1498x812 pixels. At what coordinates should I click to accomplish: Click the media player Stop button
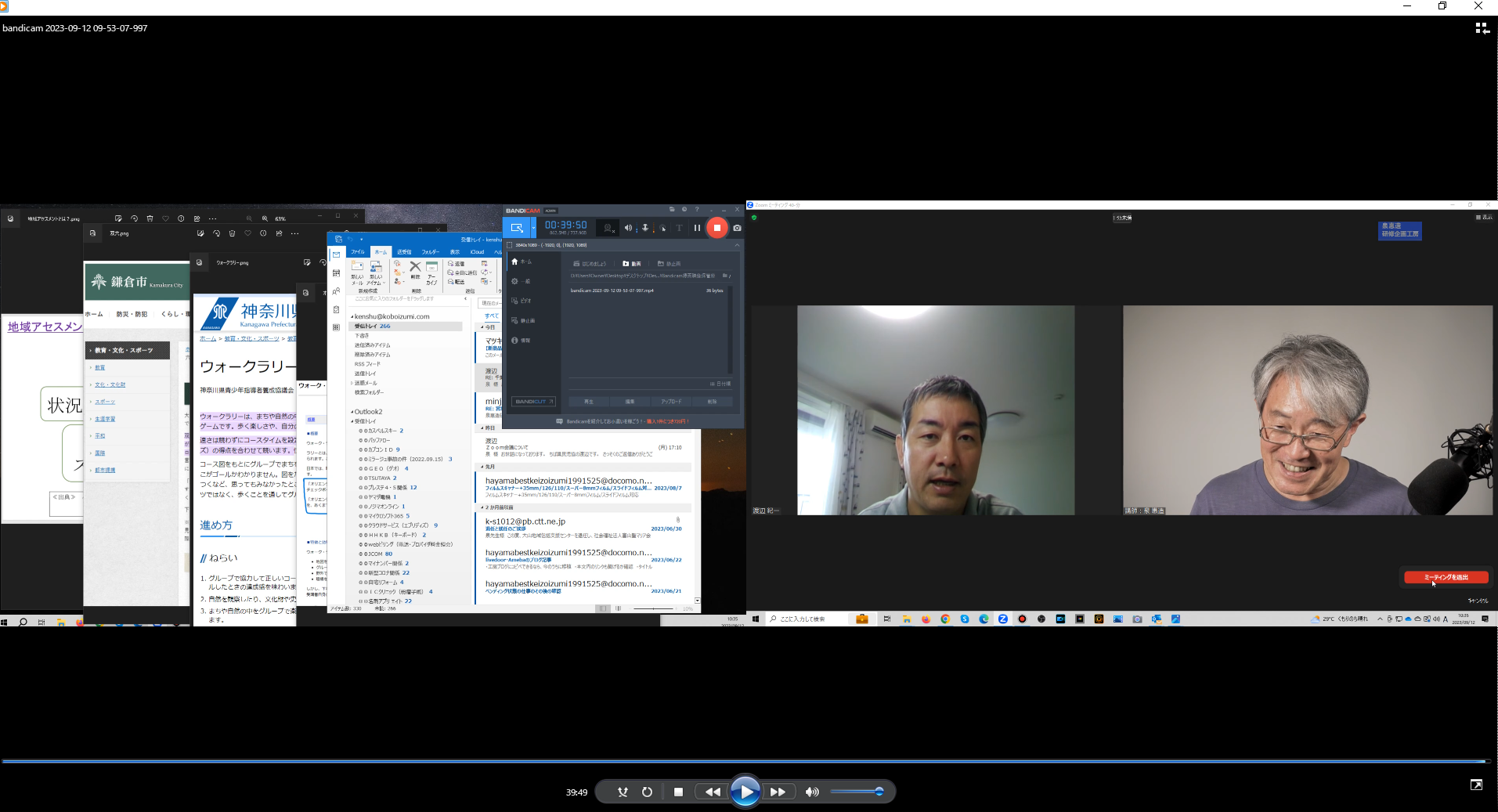[678, 792]
